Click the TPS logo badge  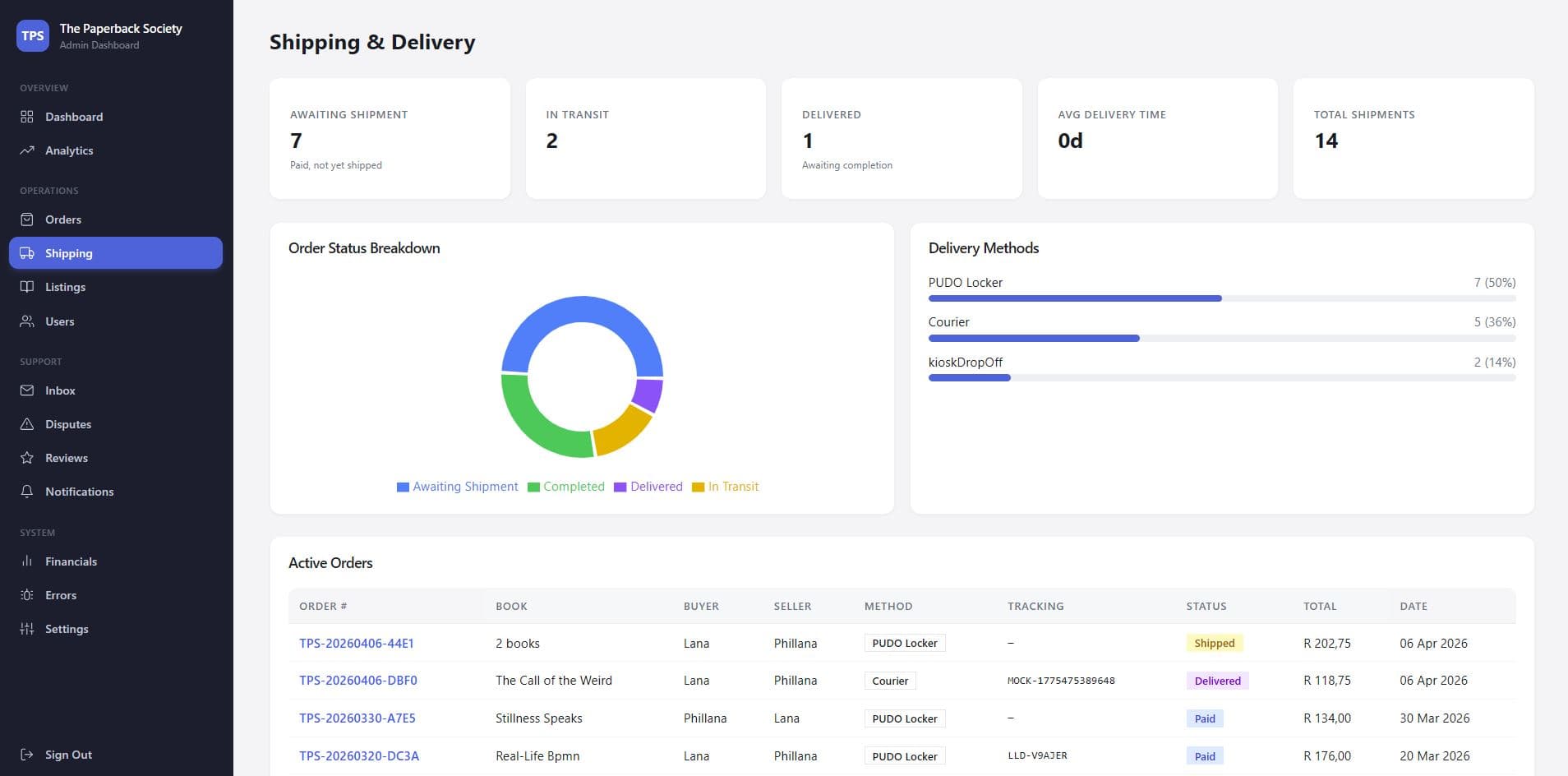pos(33,35)
